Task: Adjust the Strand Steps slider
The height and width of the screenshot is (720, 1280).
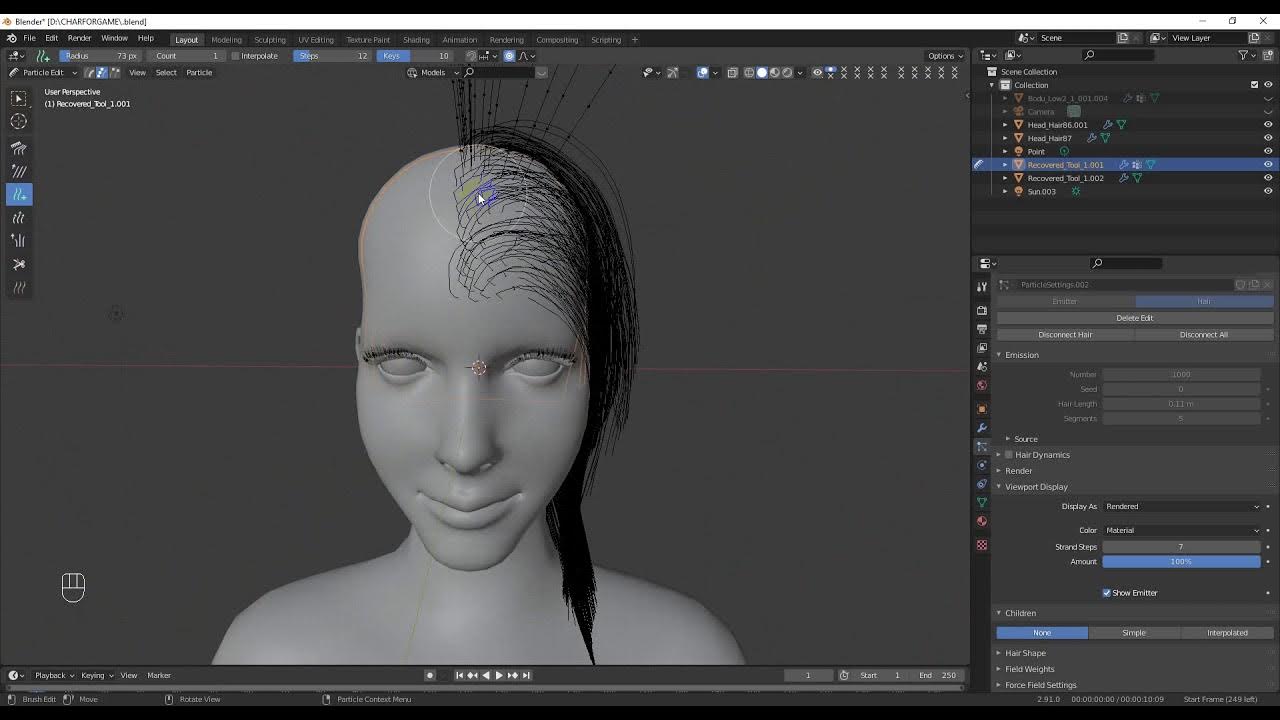Action: click(x=1181, y=547)
